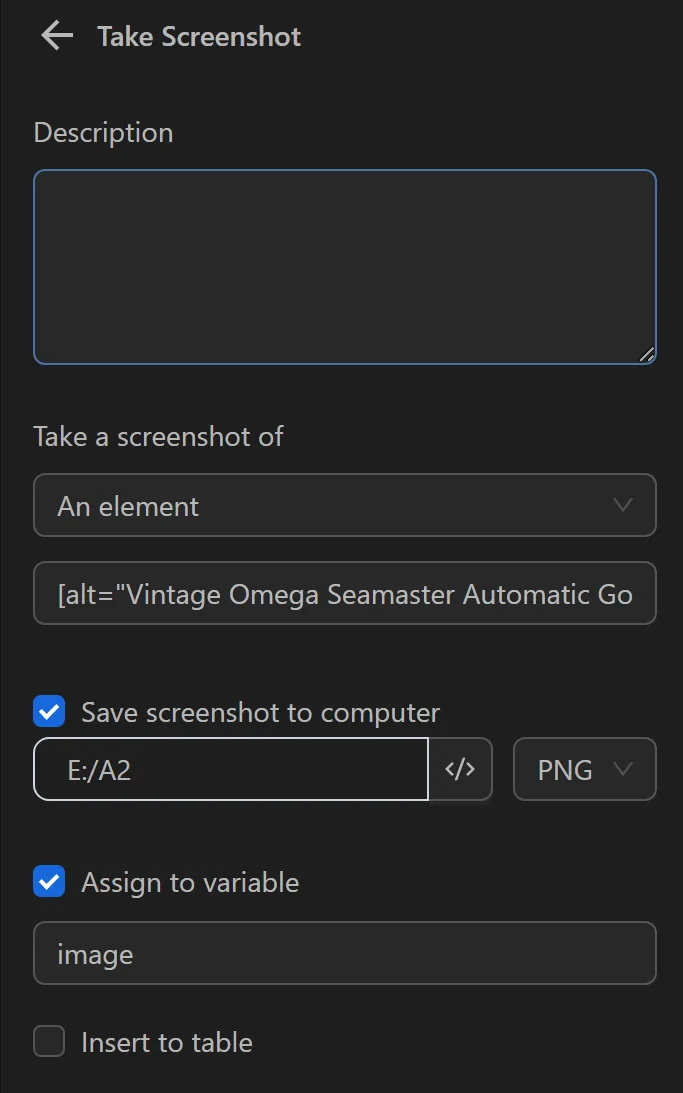
Task: Enable the Insert to table checkbox
Action: pos(48,1041)
